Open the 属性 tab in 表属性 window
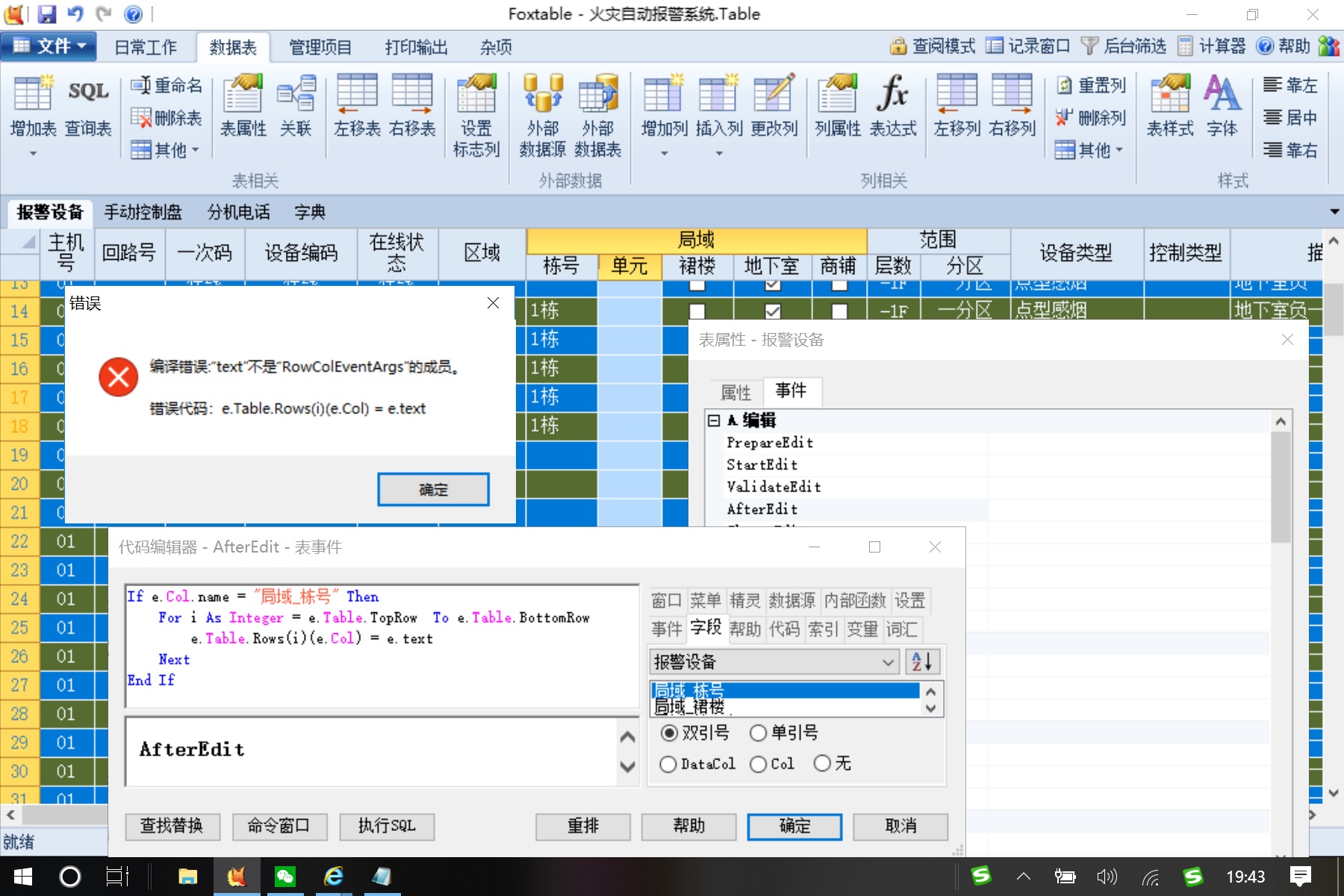 pos(735,392)
